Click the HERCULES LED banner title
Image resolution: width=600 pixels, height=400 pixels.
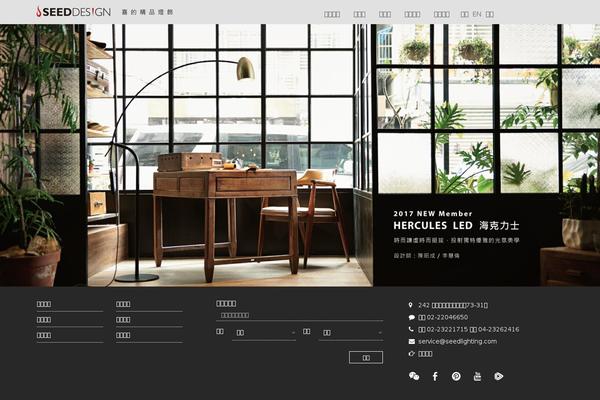[x=456, y=226]
